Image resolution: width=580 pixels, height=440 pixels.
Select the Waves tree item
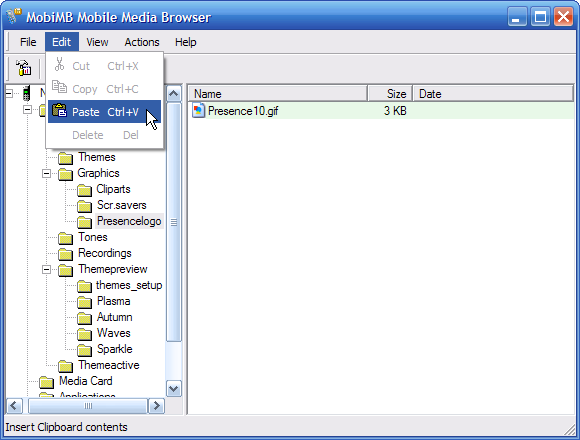pyautogui.click(x=114, y=333)
